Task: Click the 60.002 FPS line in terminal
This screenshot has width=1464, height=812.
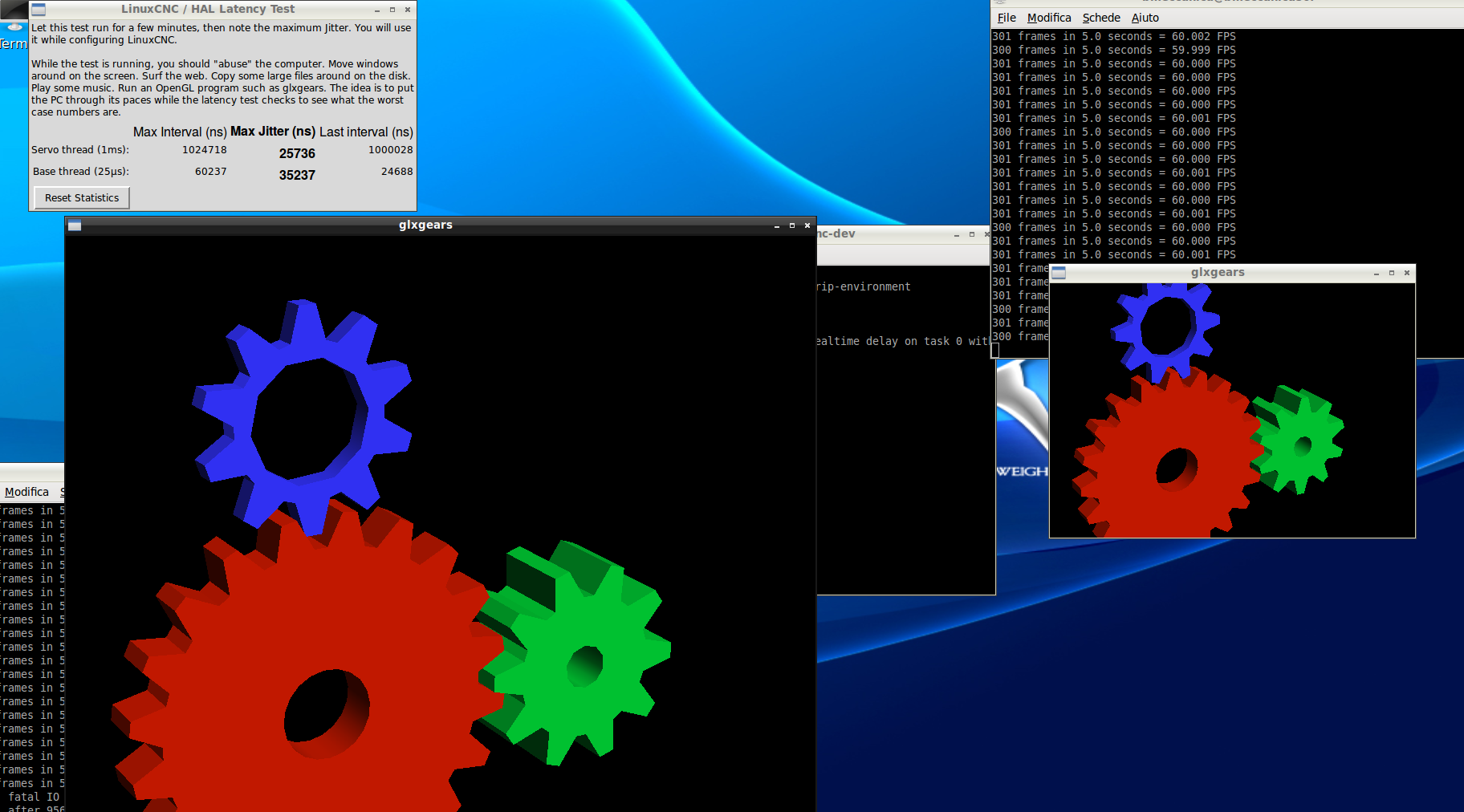Action: tap(1114, 36)
